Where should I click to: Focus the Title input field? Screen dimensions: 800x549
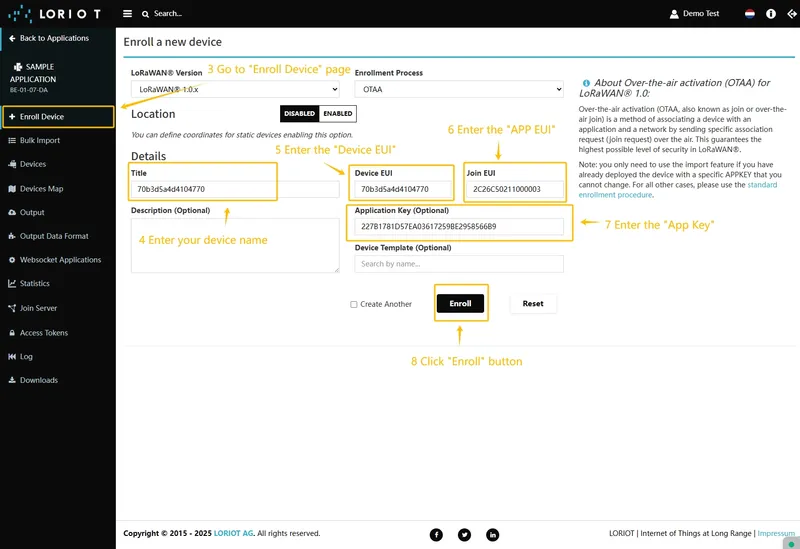235,189
